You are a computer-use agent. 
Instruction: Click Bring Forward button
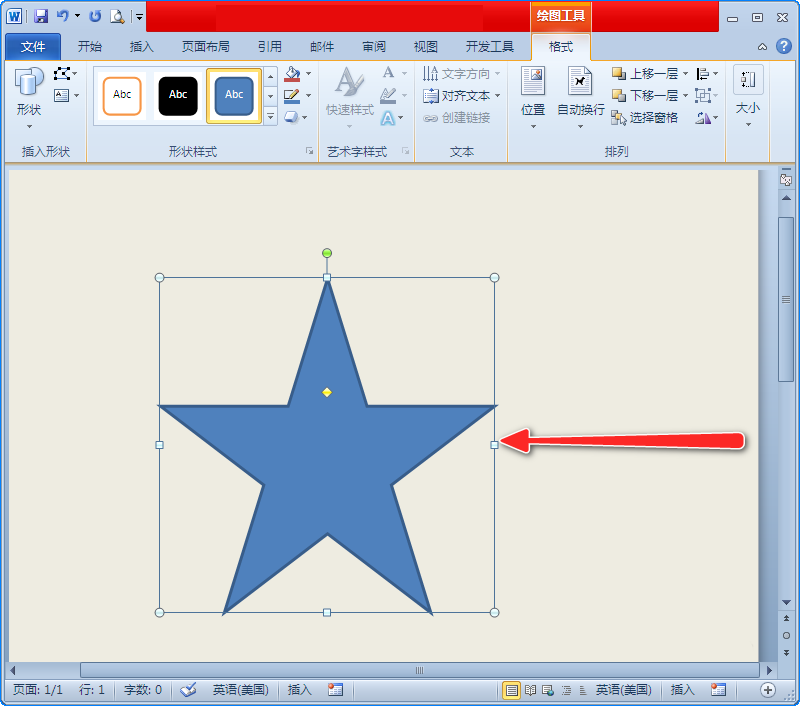(x=645, y=74)
